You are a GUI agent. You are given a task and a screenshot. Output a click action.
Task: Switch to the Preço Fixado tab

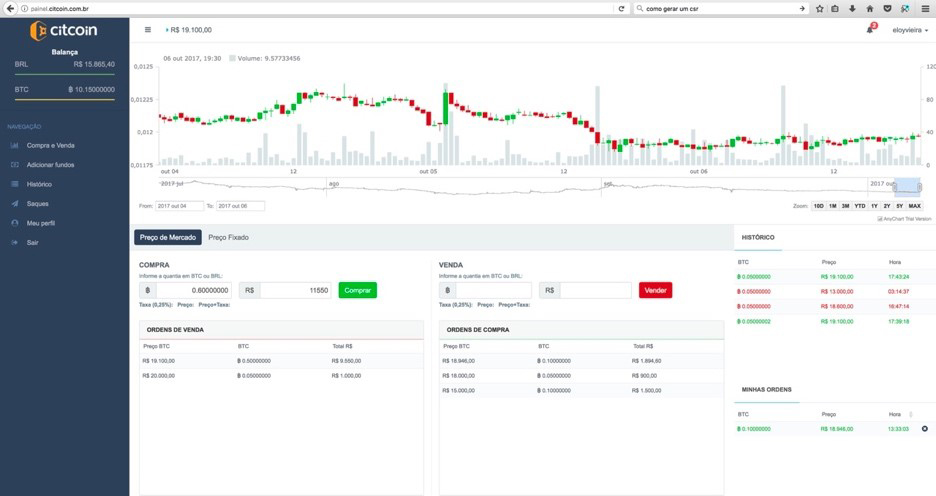229,237
